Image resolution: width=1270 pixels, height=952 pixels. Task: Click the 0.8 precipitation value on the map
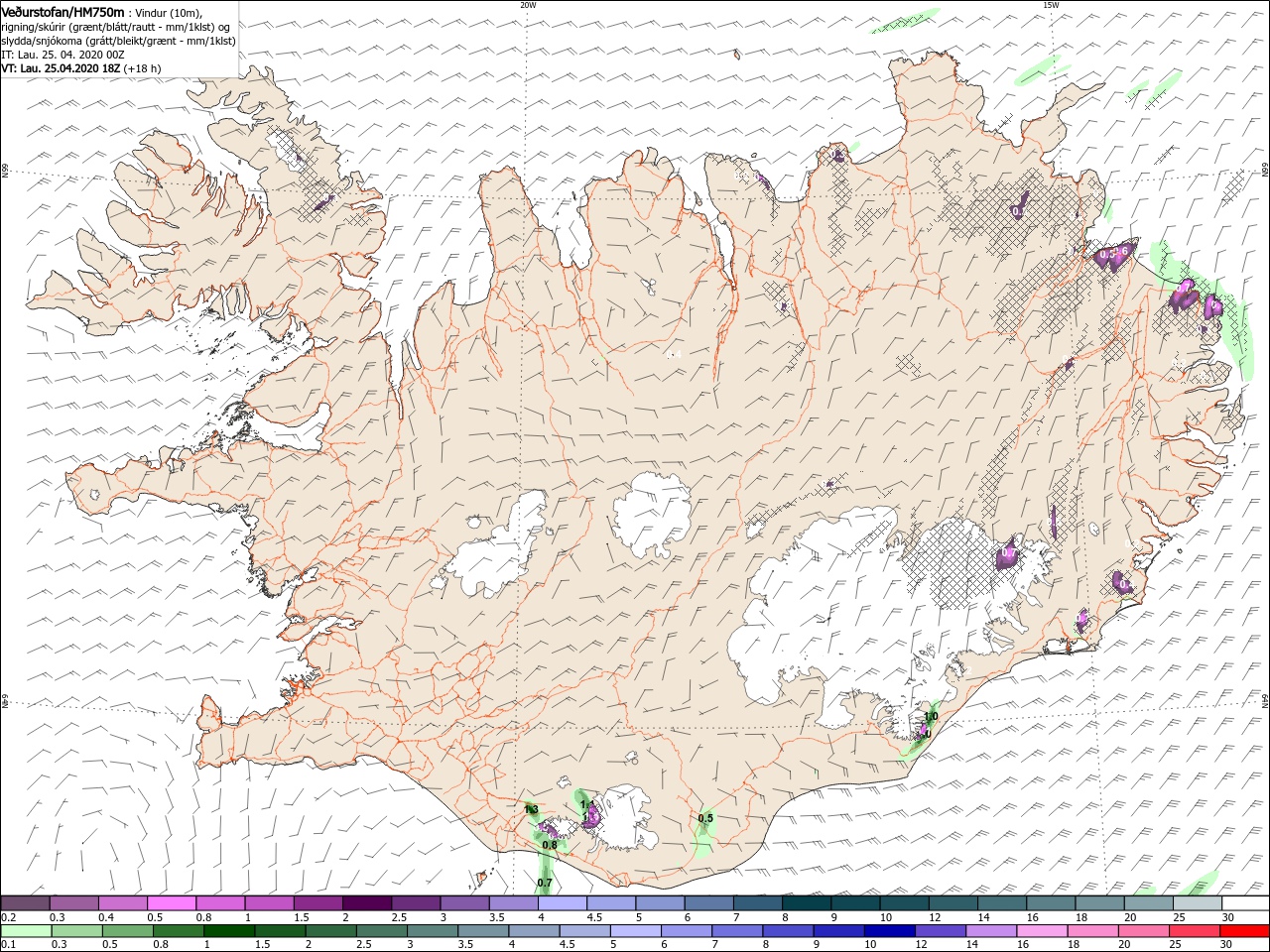(x=550, y=845)
